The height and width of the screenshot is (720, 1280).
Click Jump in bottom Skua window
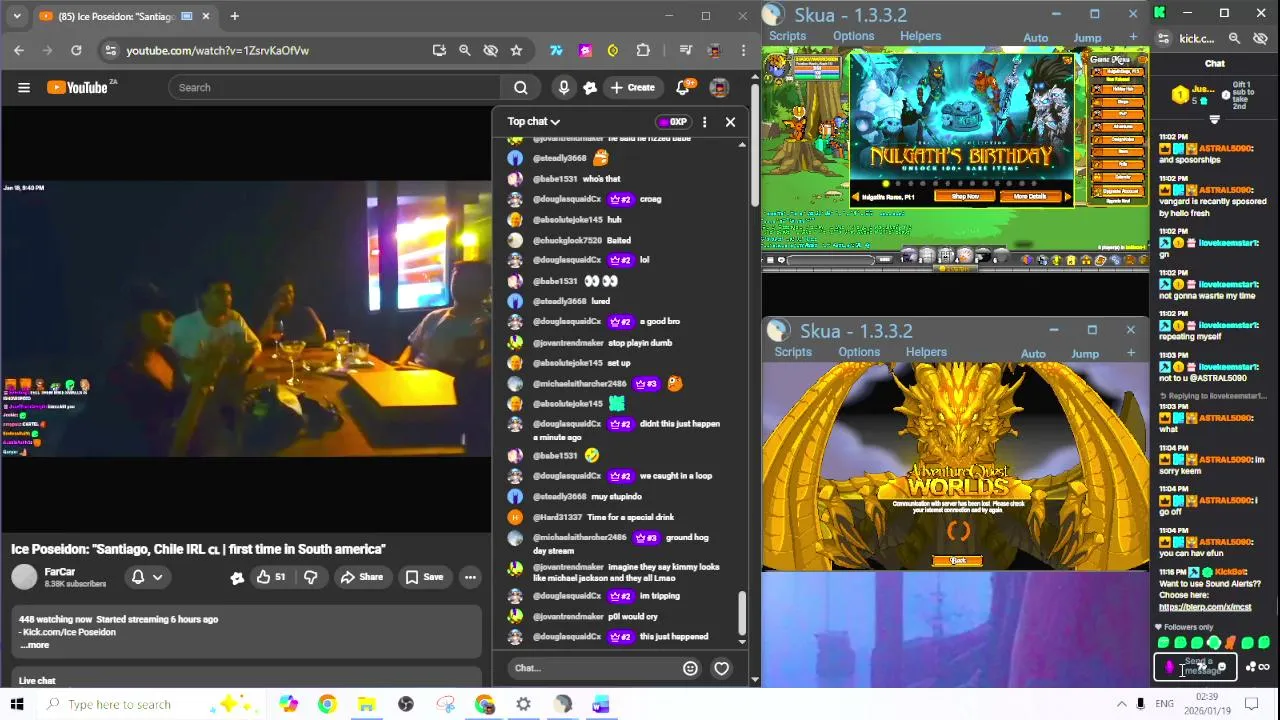(1085, 354)
